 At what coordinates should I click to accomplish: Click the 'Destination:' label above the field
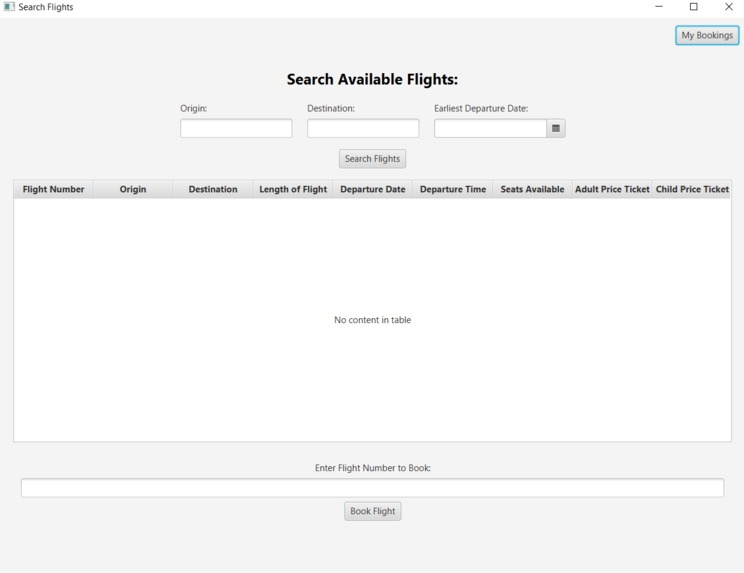tap(331, 108)
